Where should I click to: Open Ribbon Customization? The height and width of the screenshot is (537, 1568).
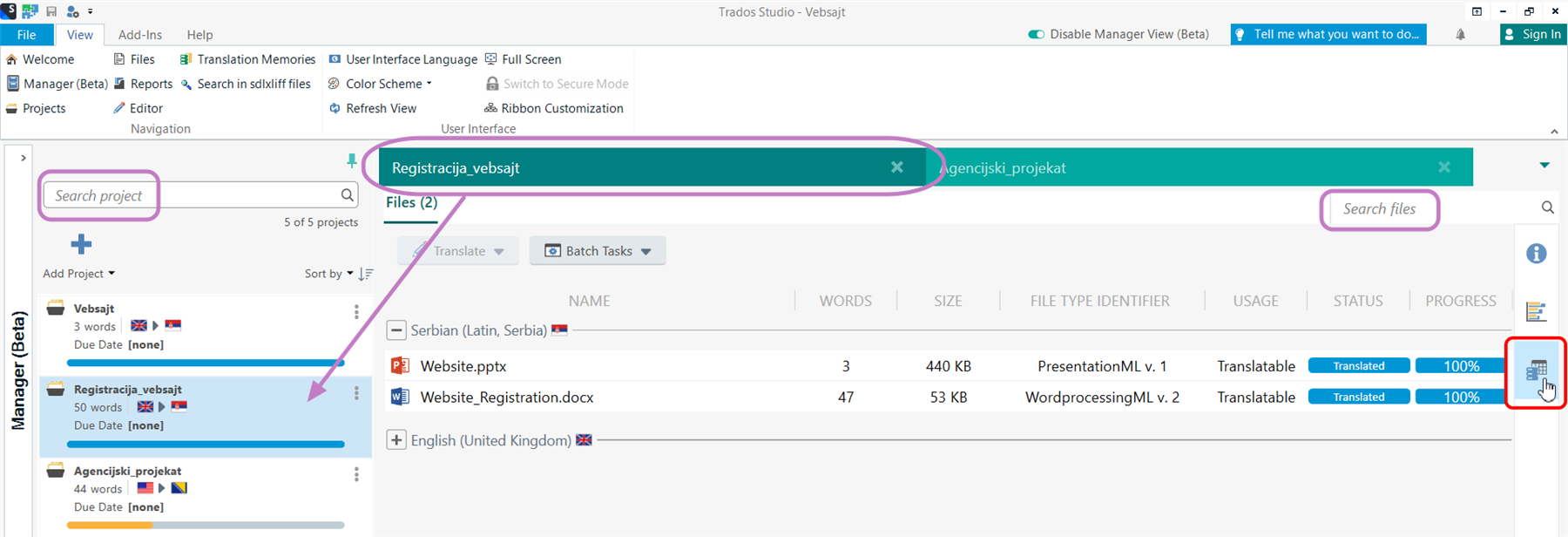click(x=554, y=108)
